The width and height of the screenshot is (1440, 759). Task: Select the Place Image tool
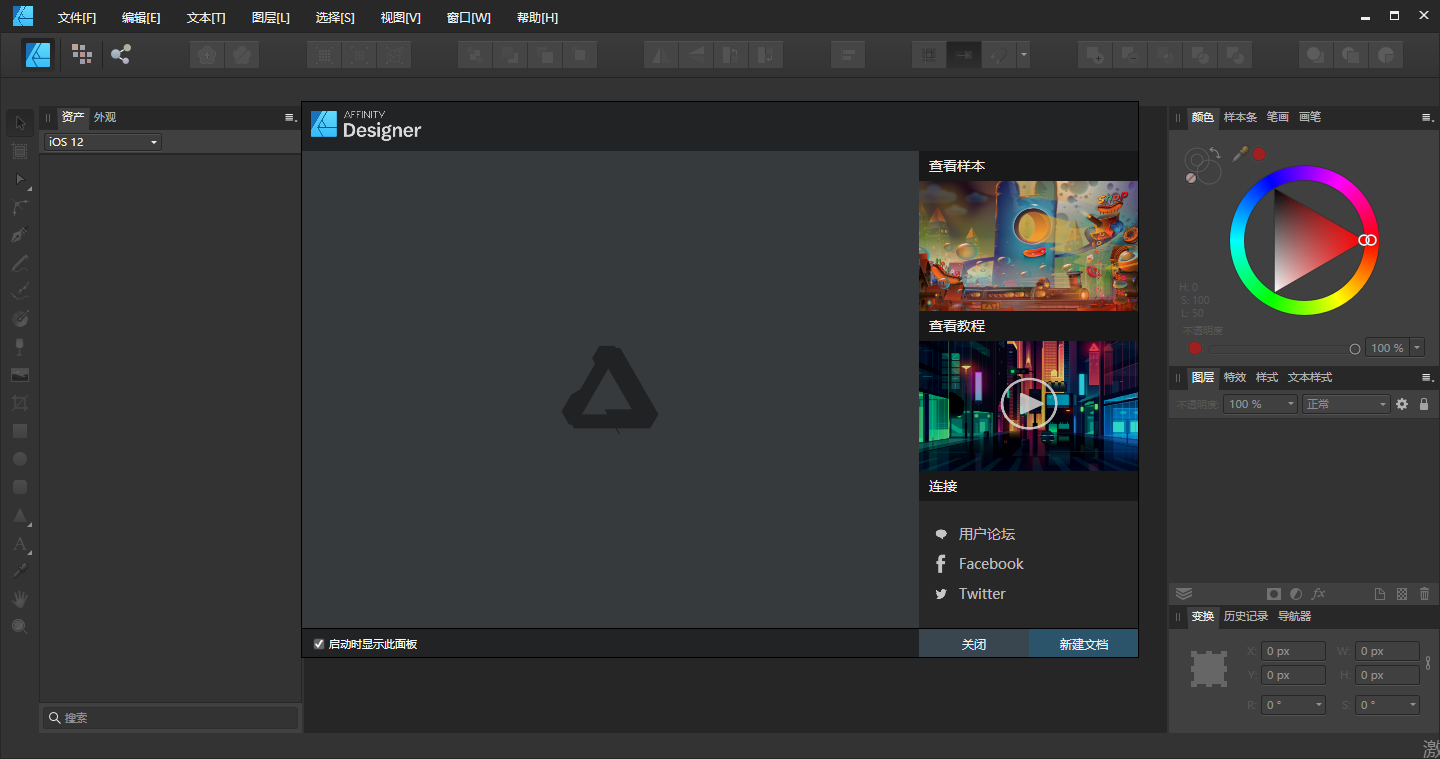pos(19,375)
